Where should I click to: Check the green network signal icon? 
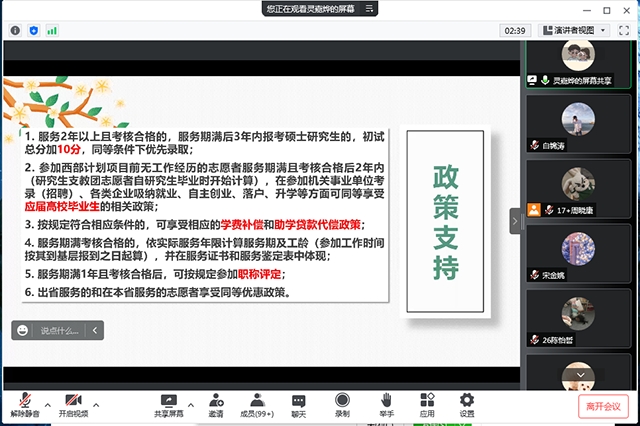point(52,31)
